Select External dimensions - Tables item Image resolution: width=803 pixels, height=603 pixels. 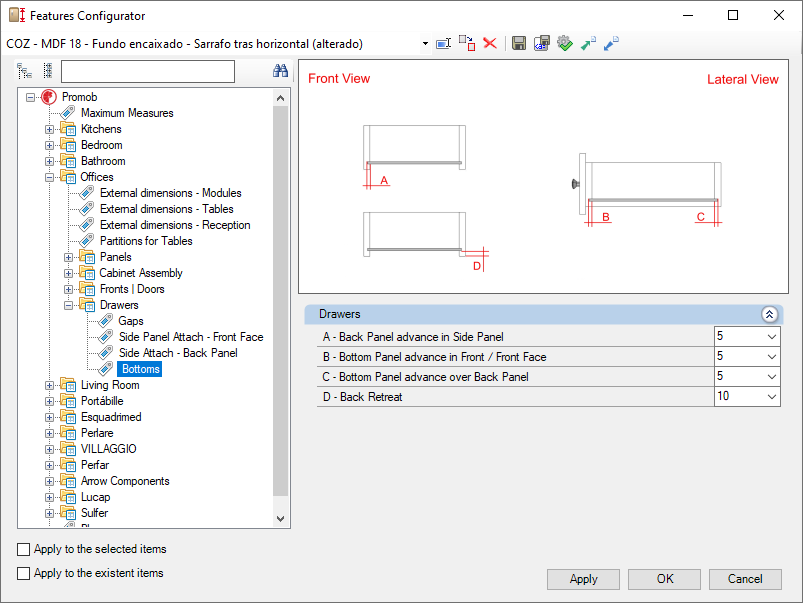pyautogui.click(x=166, y=209)
